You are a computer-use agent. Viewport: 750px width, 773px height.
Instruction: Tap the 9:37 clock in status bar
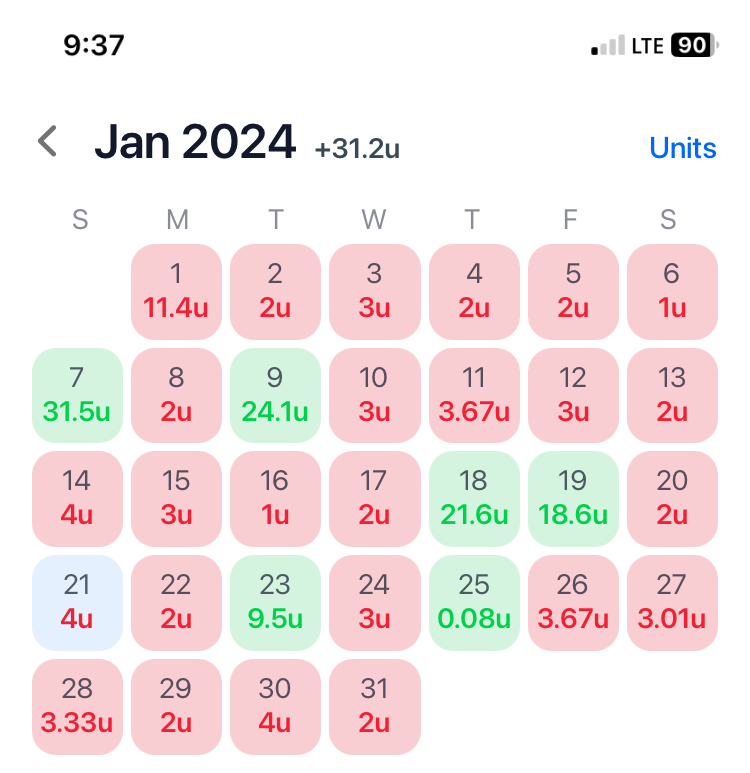(94, 45)
